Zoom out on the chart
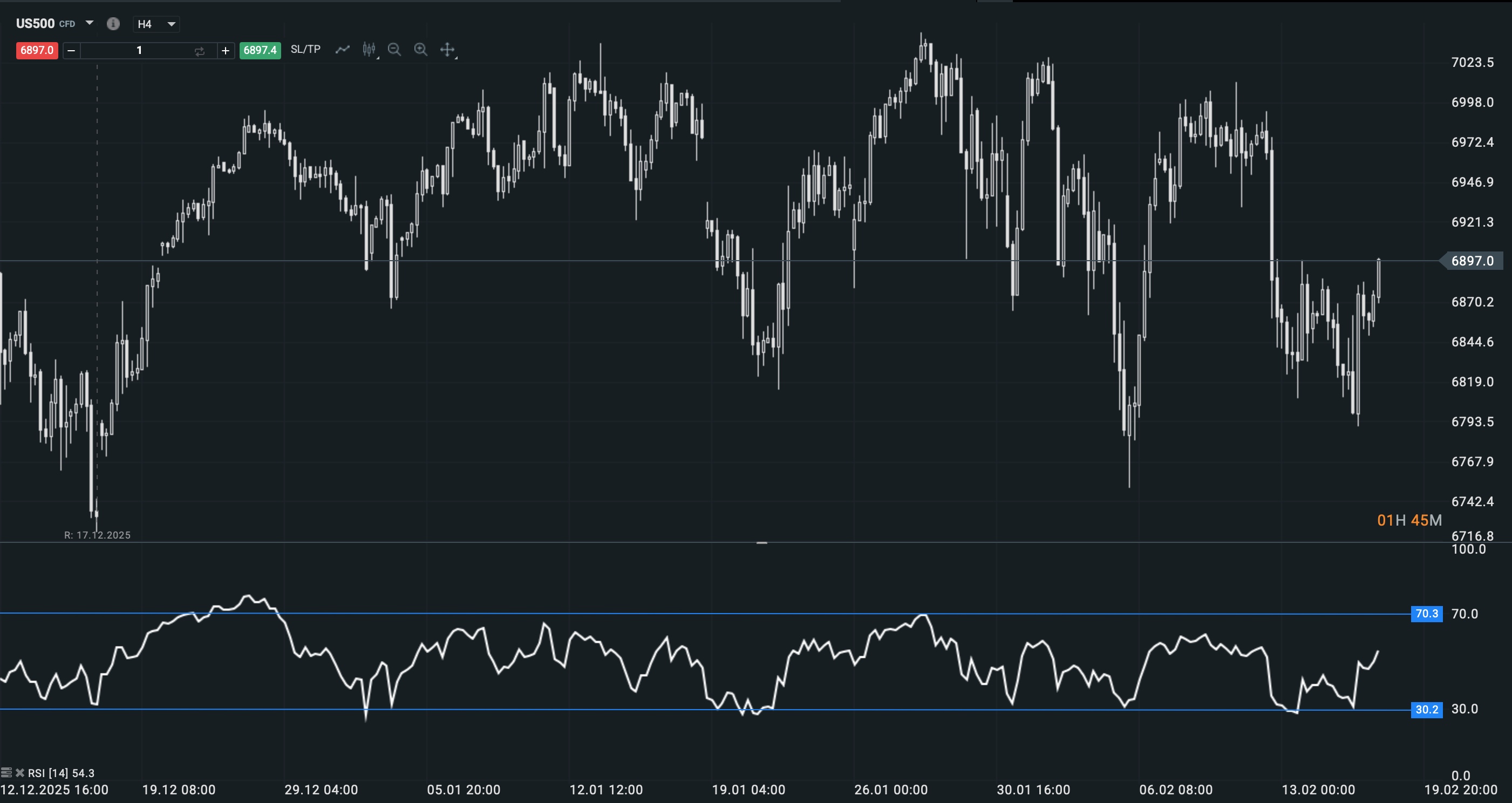This screenshot has width=1512, height=803. point(394,50)
